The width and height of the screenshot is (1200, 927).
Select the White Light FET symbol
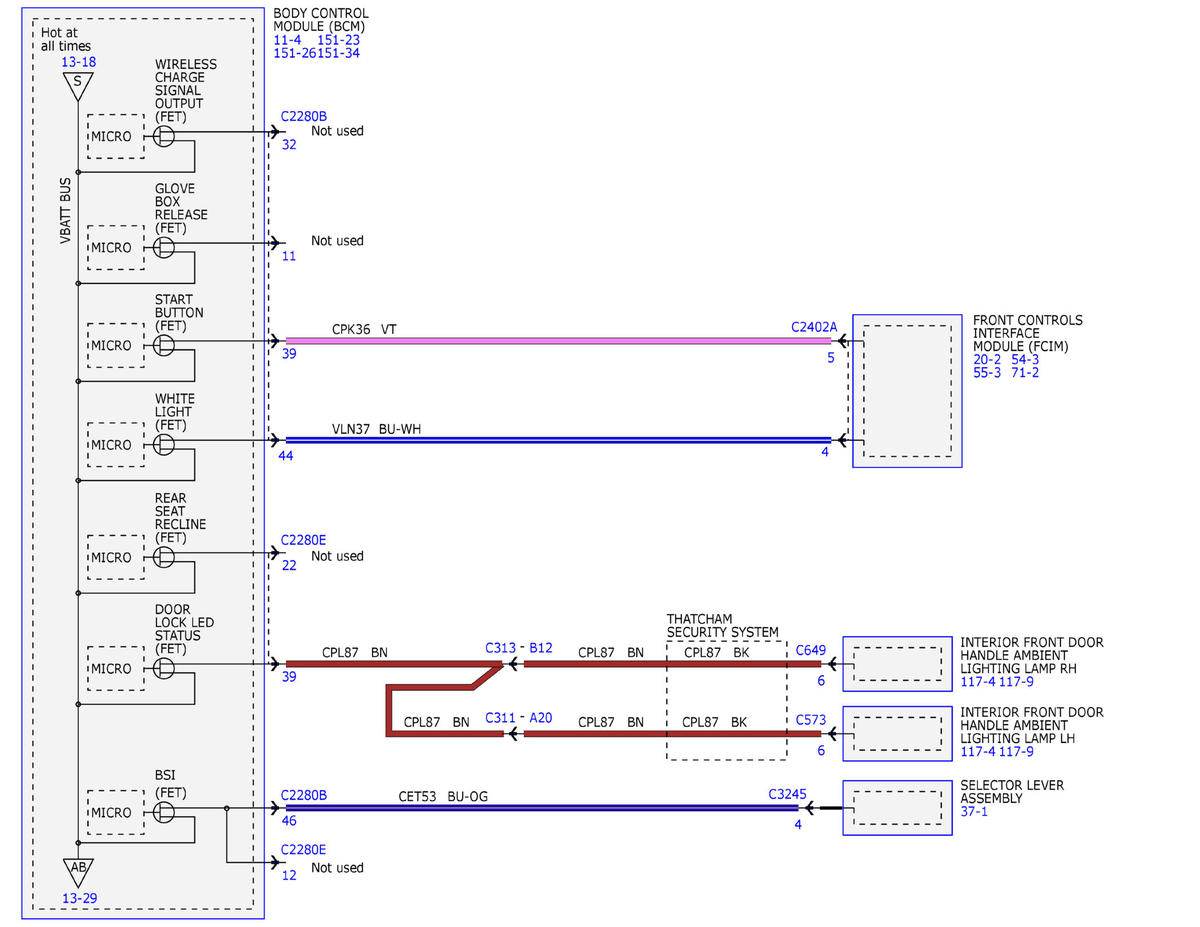[165, 444]
